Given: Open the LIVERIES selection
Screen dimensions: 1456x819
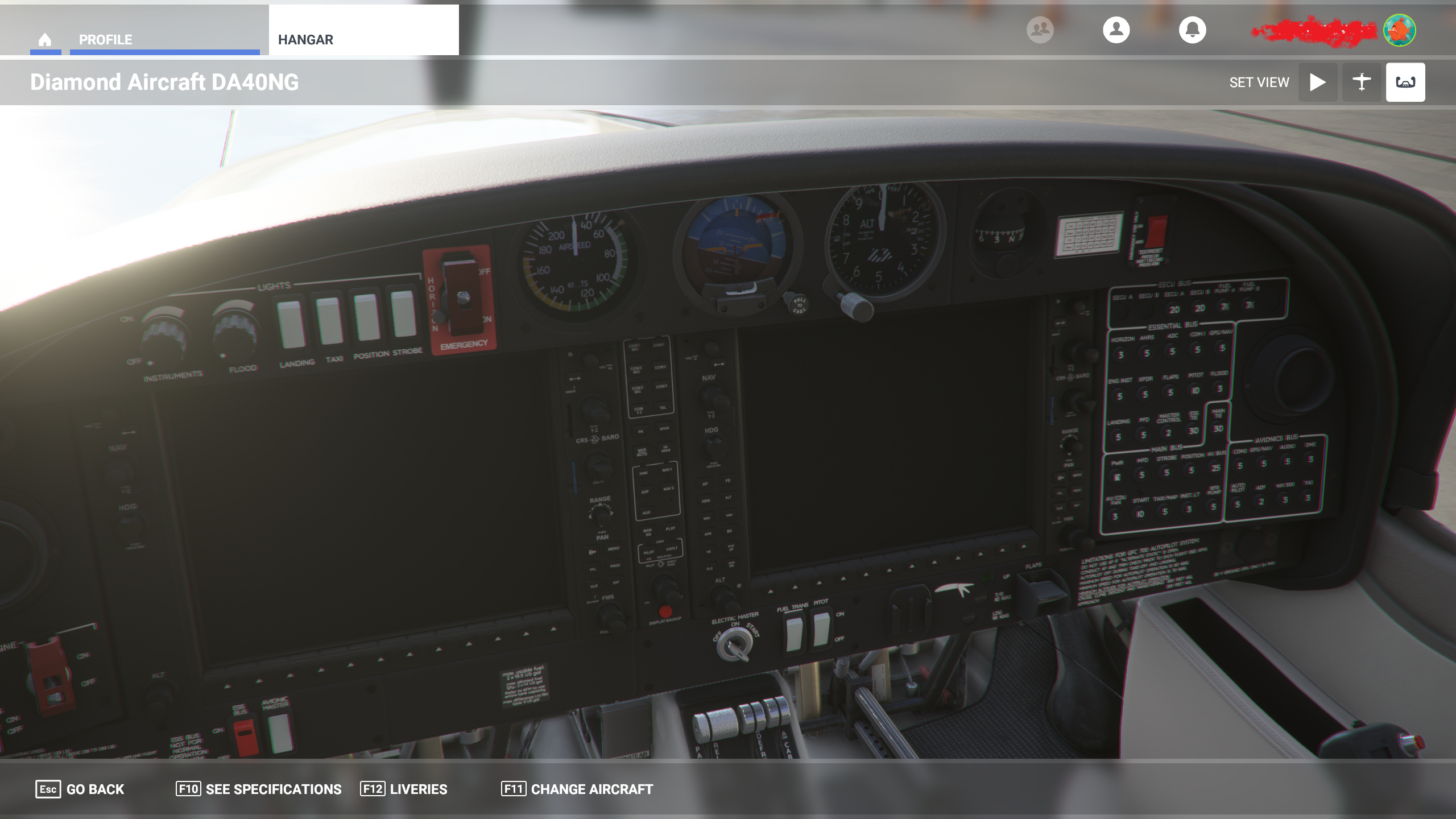Looking at the screenshot, I should click(x=404, y=789).
